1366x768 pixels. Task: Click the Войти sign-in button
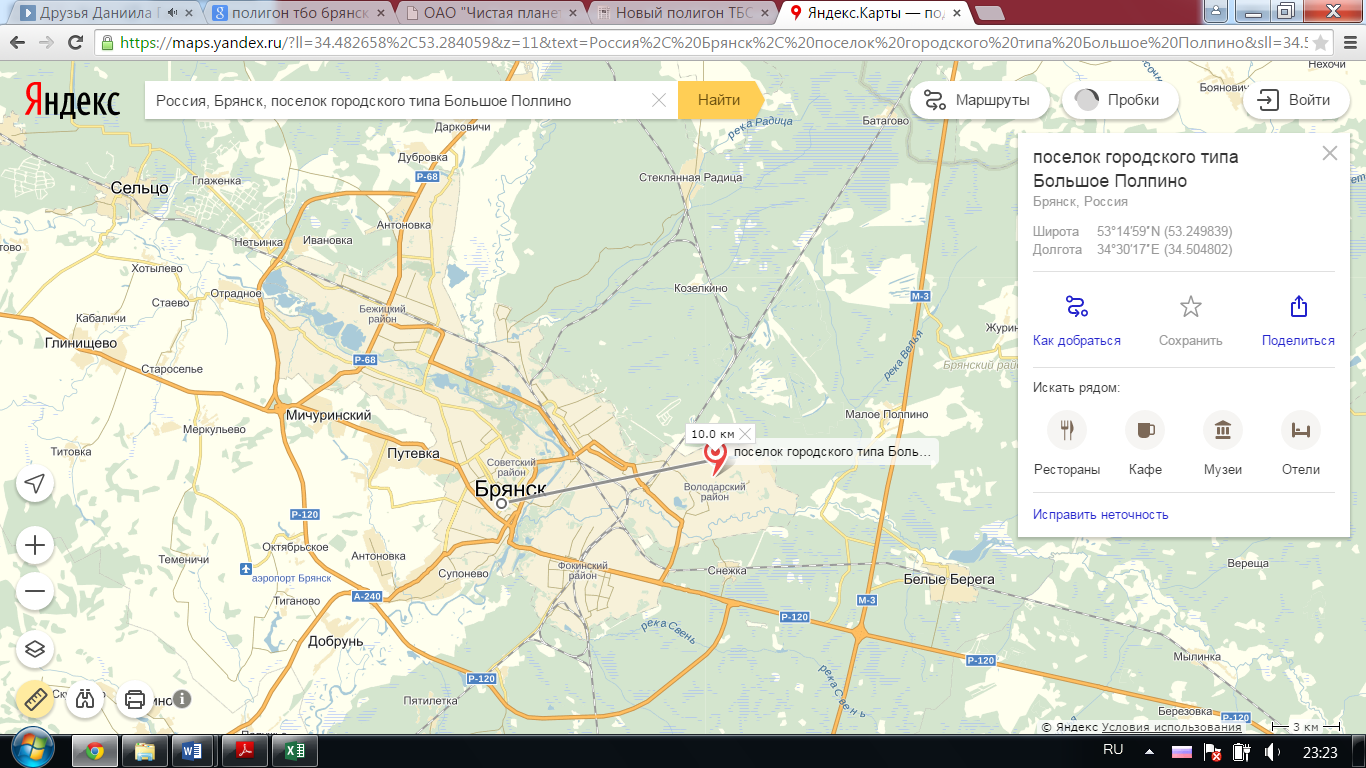pyautogui.click(x=1296, y=100)
